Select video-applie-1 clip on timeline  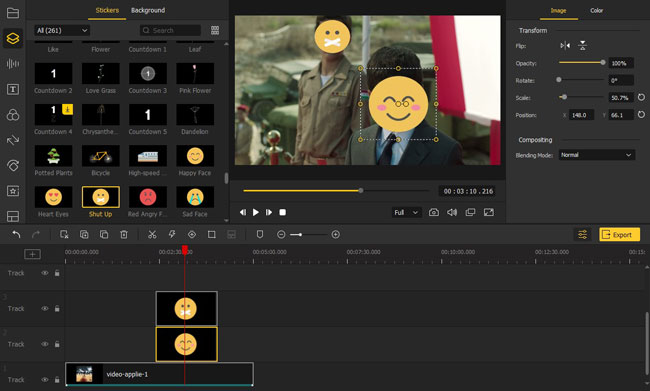pyautogui.click(x=159, y=374)
